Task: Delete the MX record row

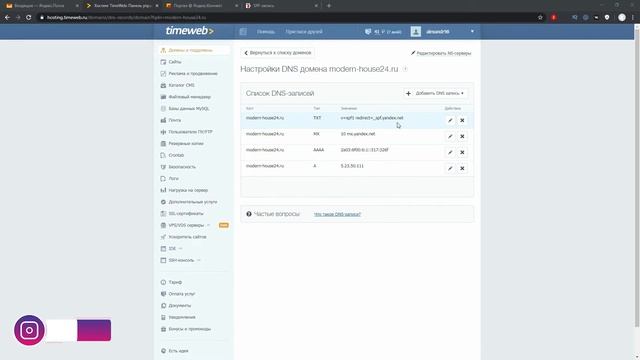Action: tap(462, 136)
